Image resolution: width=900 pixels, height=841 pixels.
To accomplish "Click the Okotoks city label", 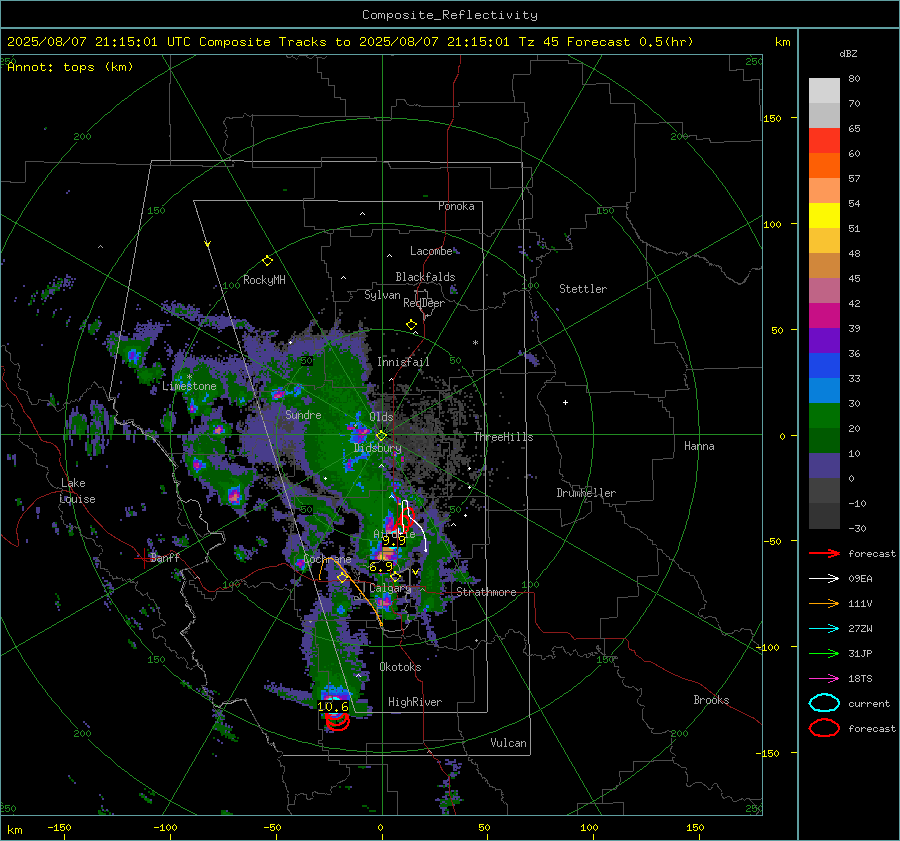I will pos(400,667).
